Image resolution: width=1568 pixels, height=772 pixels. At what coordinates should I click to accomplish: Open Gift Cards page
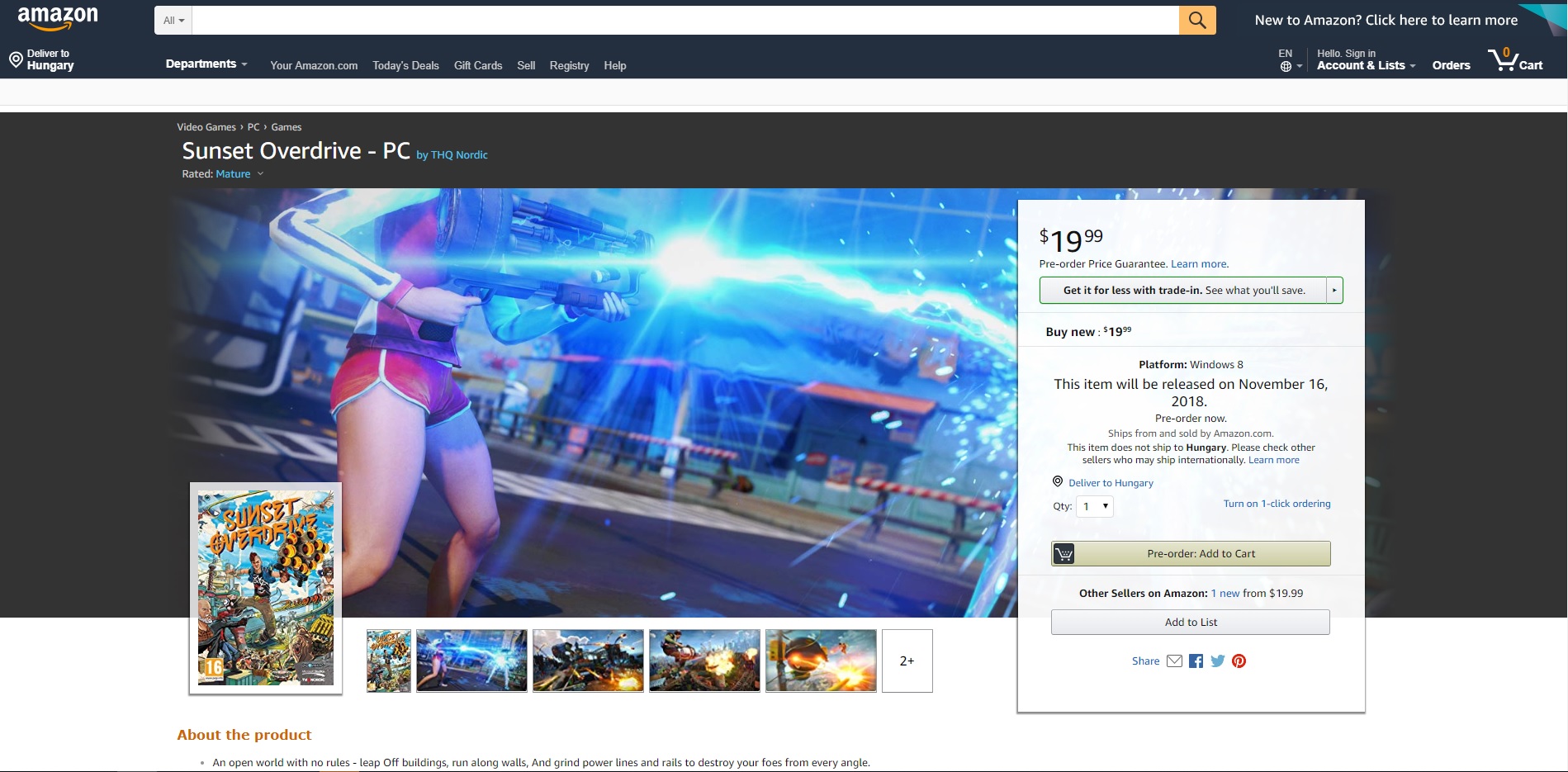478,65
